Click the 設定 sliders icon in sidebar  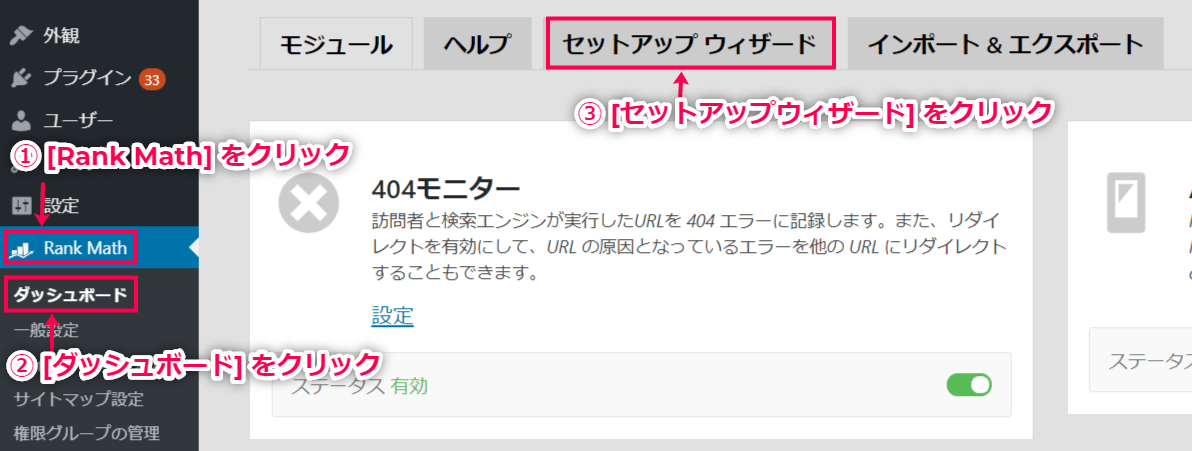click(23, 205)
